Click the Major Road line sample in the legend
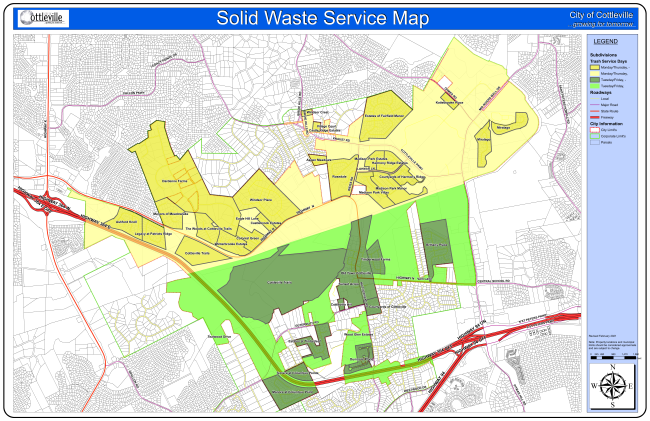 [594, 105]
